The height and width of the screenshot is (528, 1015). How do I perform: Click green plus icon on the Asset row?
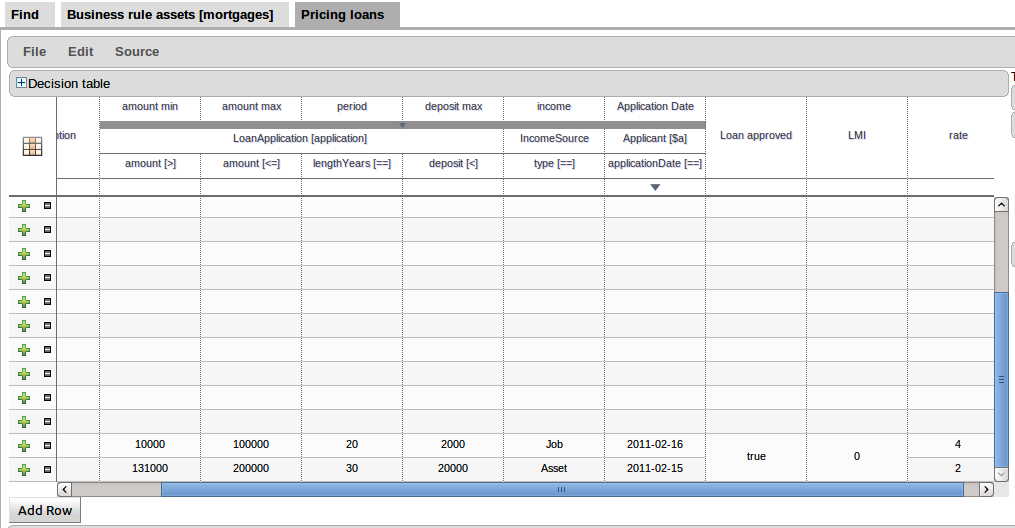[x=25, y=470]
